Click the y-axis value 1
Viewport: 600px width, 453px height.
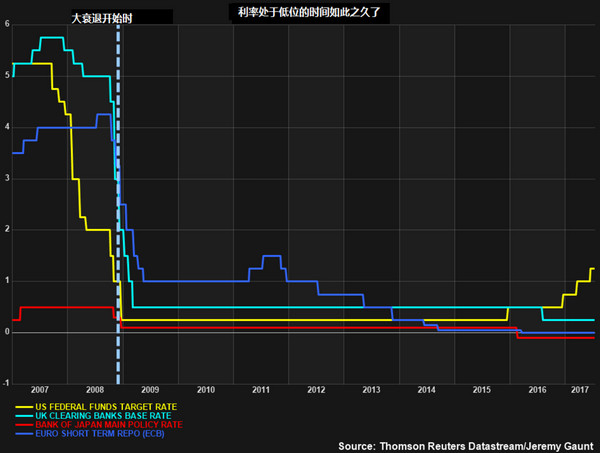coord(7,280)
